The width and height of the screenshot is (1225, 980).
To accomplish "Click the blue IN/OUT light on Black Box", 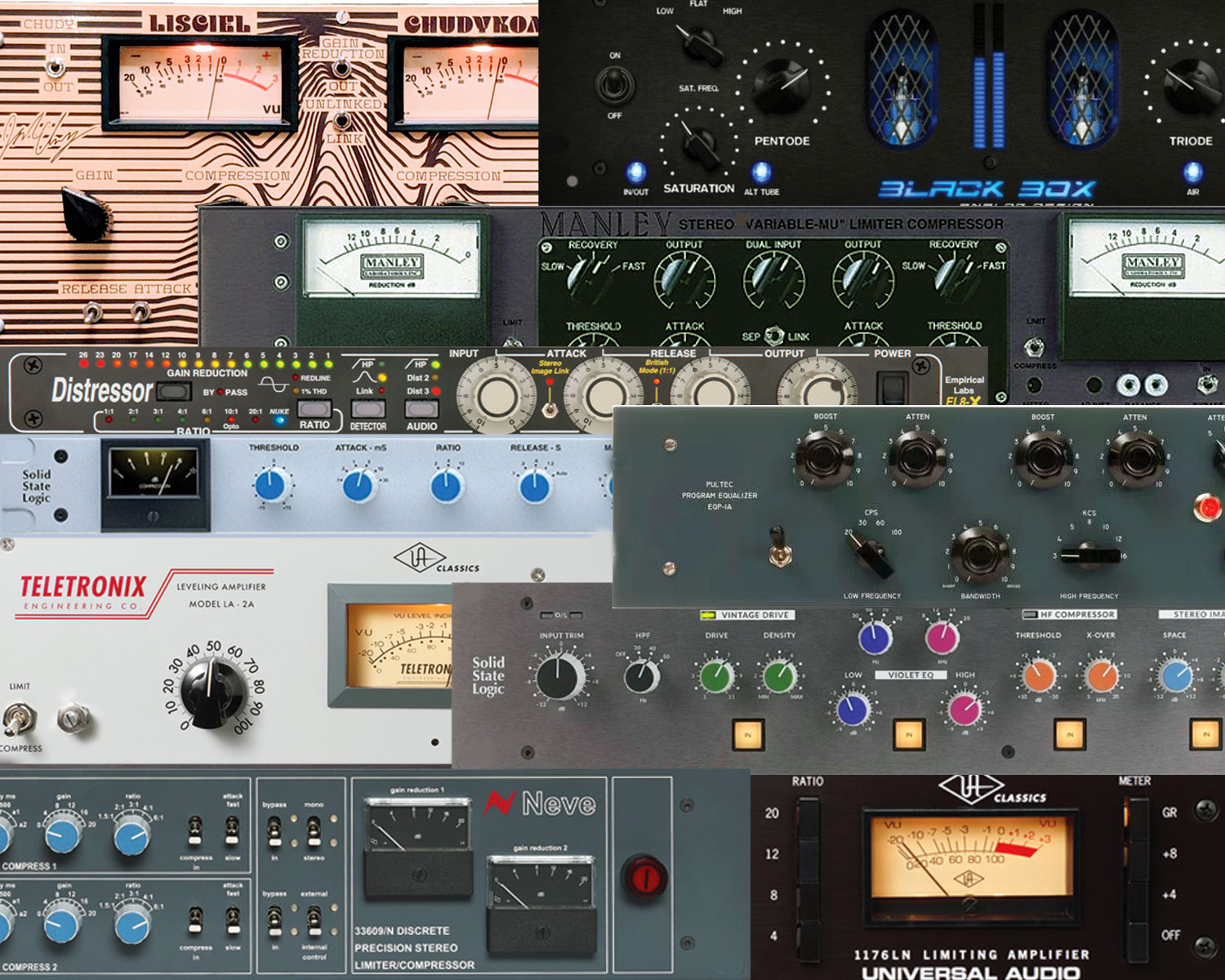I will pyautogui.click(x=635, y=172).
